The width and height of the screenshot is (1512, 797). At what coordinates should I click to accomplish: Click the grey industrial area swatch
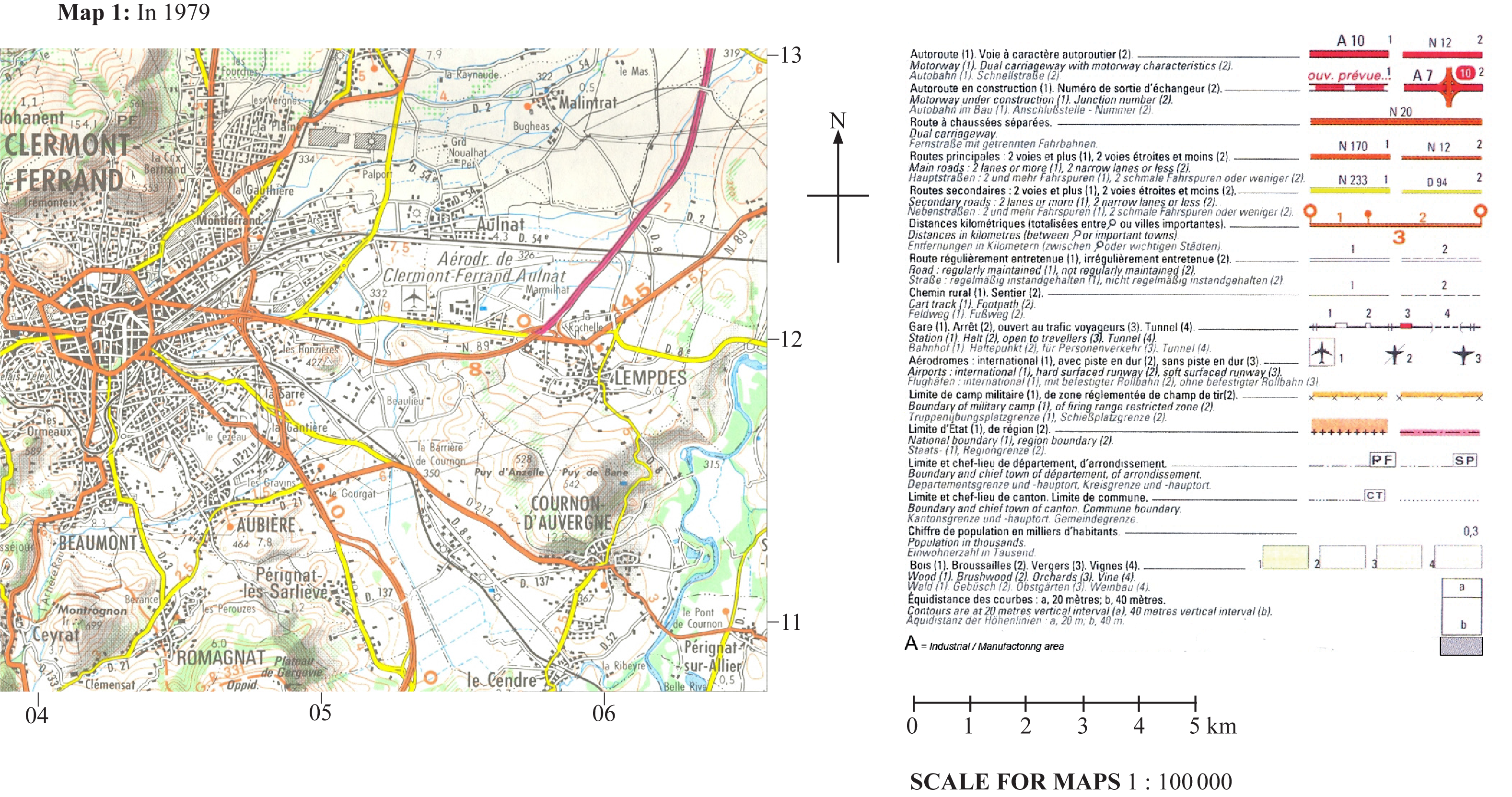[x=1461, y=646]
